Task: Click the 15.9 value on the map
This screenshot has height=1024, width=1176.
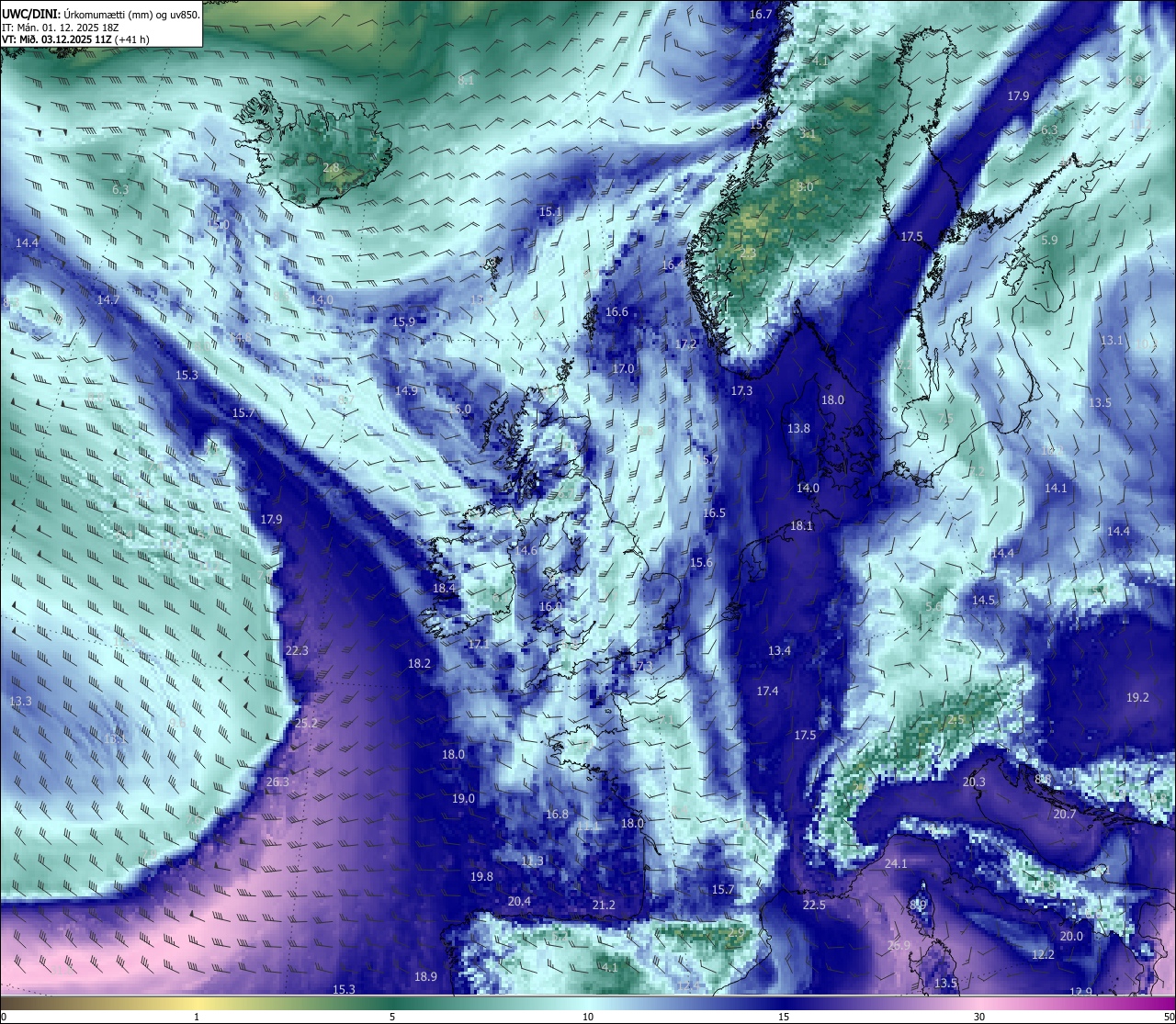Action: point(404,322)
